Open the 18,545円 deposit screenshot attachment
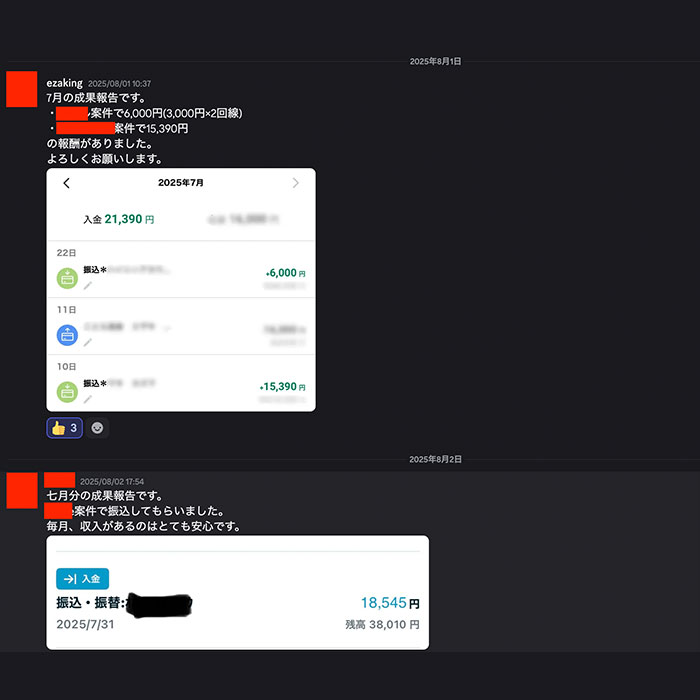The image size is (700, 700). 238,592
